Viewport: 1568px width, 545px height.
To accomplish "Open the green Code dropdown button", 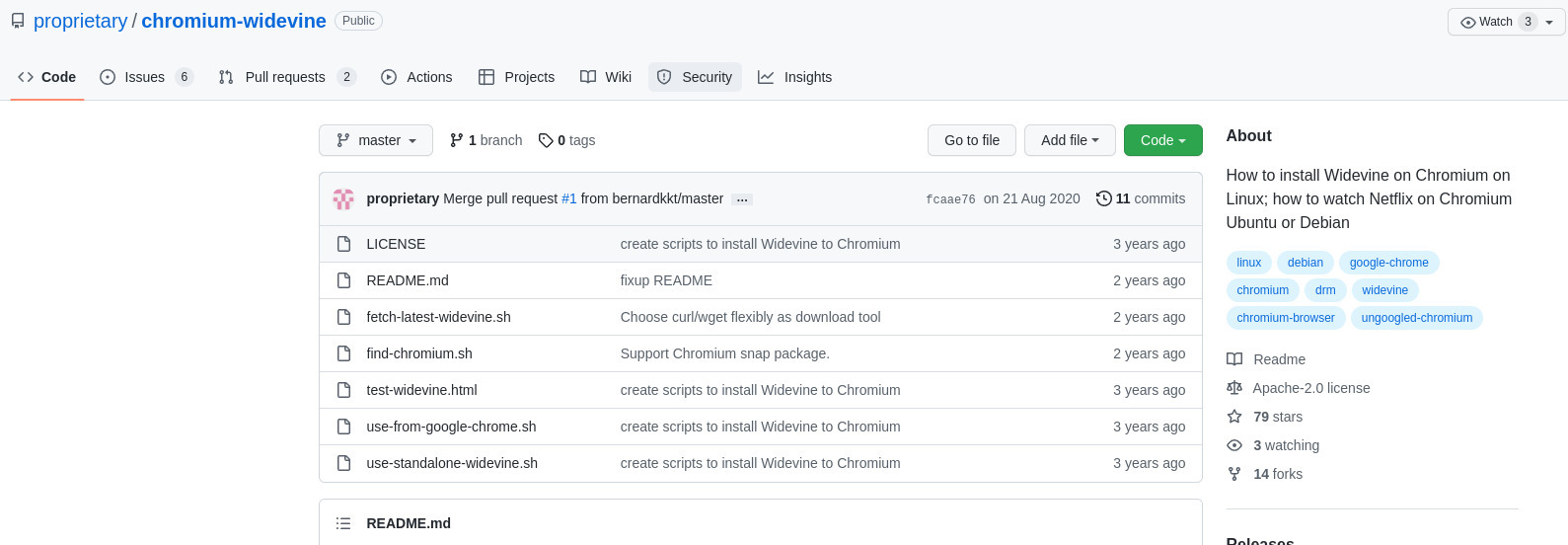I will [x=1162, y=140].
